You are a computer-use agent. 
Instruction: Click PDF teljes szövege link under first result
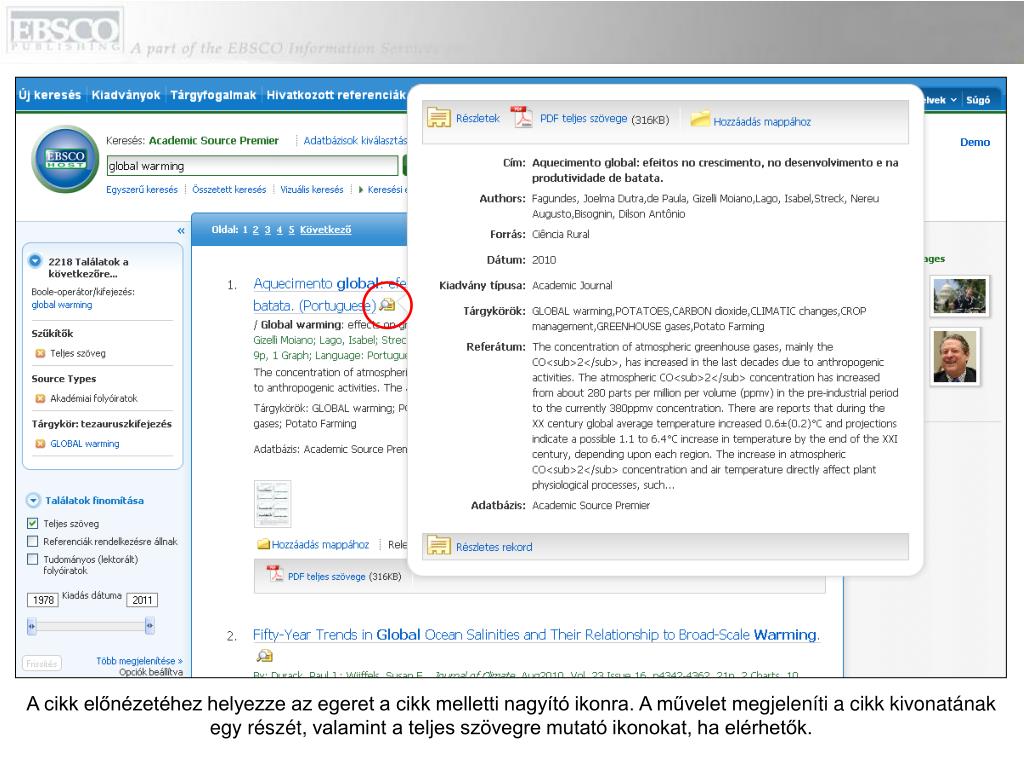pos(327,577)
